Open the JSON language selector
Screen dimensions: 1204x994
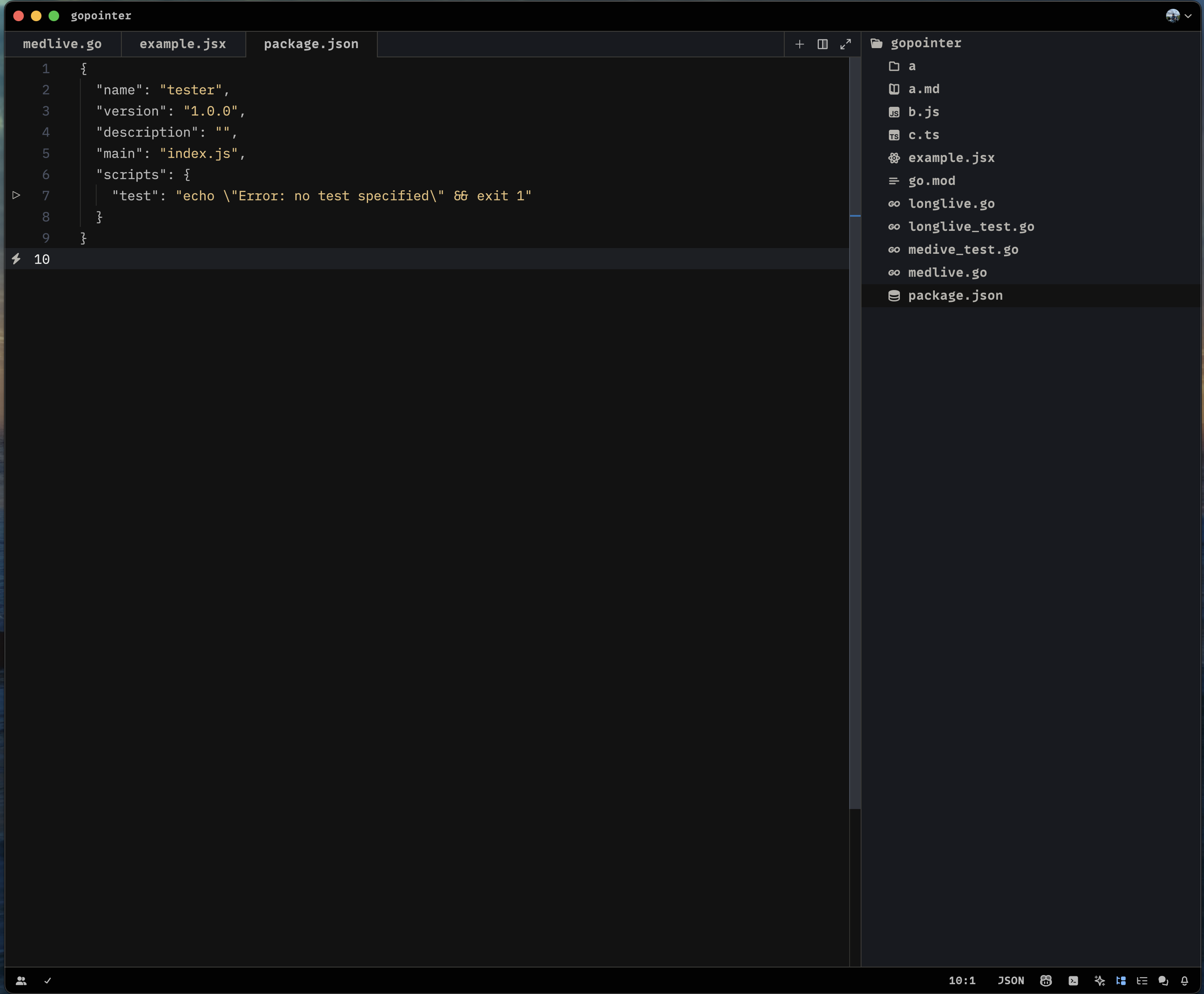point(1011,981)
